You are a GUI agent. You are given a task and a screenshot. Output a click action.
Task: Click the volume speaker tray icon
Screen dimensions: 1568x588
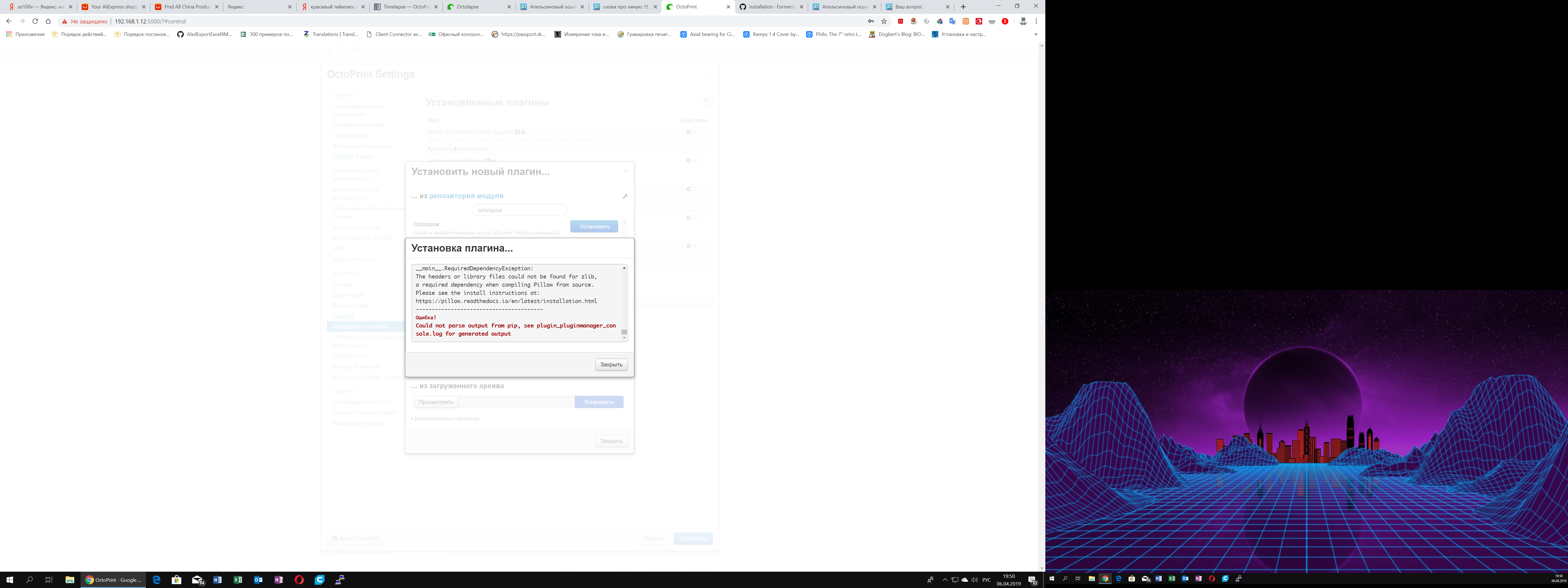tap(975, 580)
